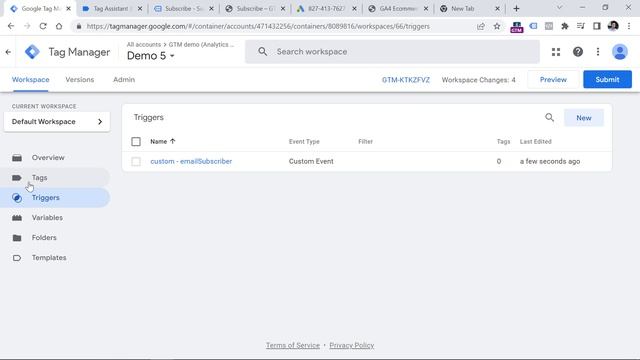Close the Tag Assistant browser tab
This screenshot has height=360, width=640.
[x=140, y=8]
